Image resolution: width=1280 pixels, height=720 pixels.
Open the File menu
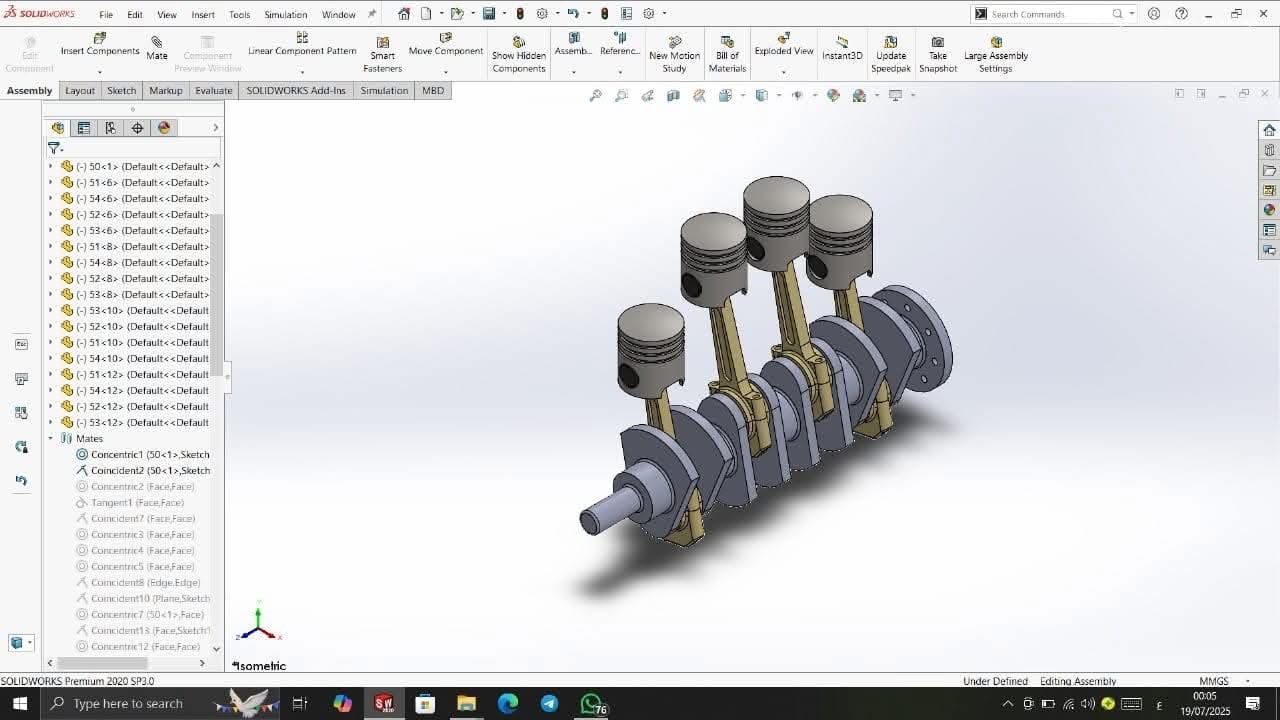[x=106, y=15]
